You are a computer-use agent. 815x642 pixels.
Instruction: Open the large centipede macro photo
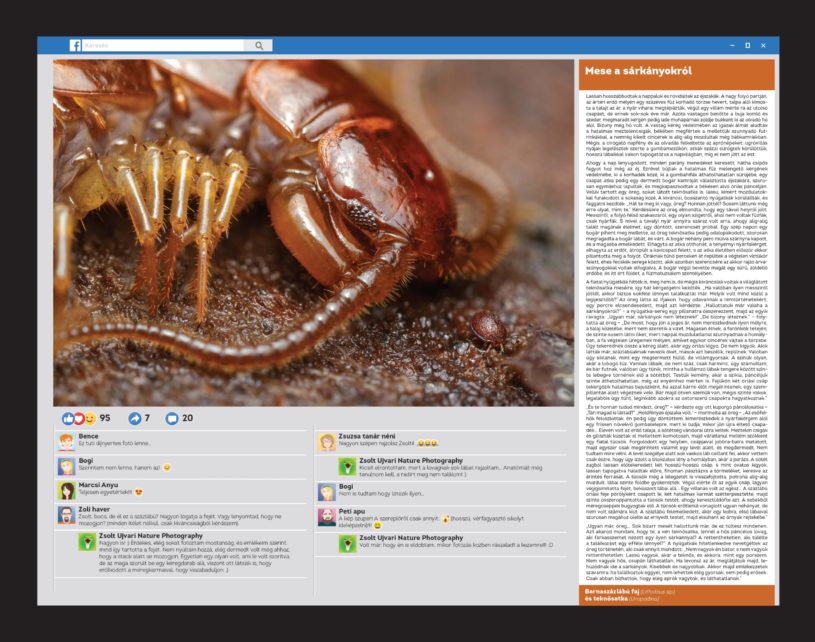point(313,218)
